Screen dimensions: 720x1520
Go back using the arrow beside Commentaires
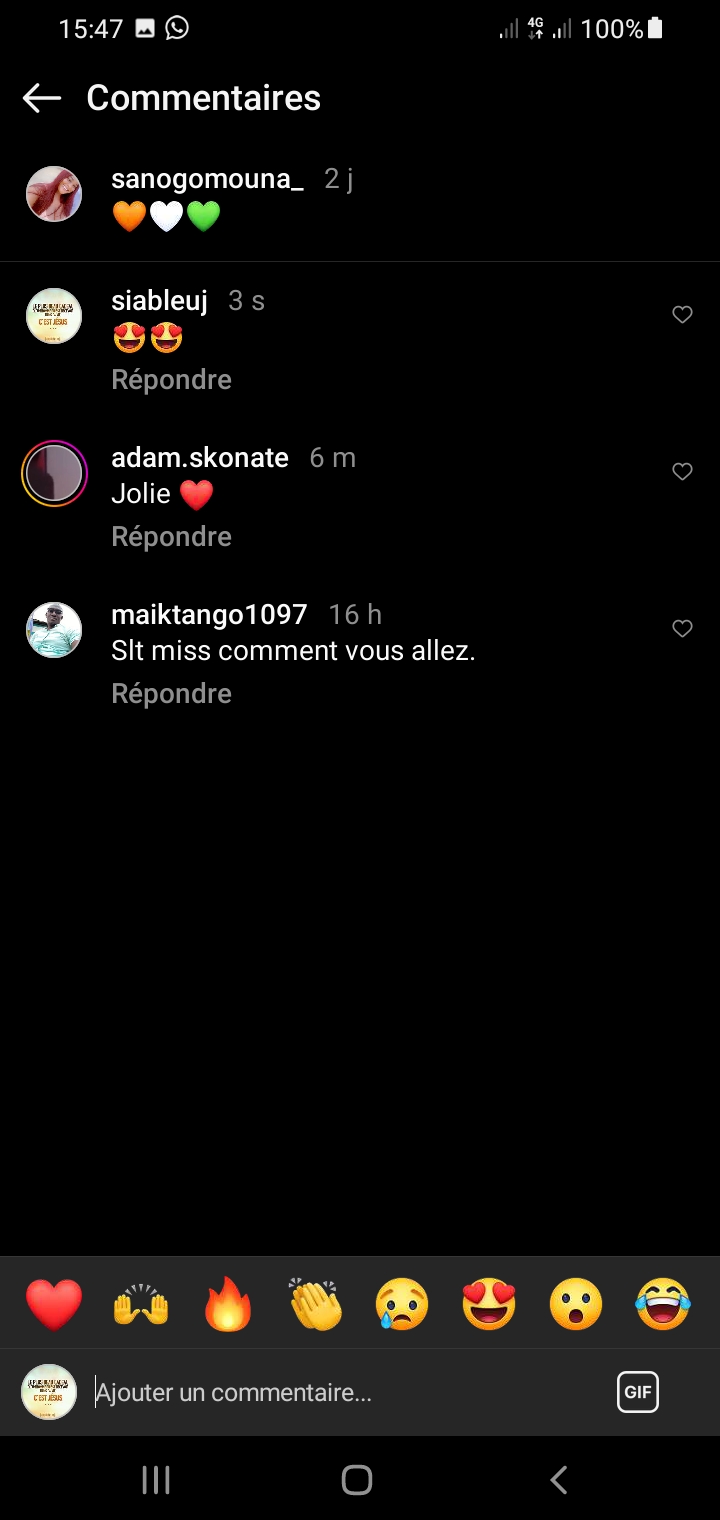[x=42, y=98]
